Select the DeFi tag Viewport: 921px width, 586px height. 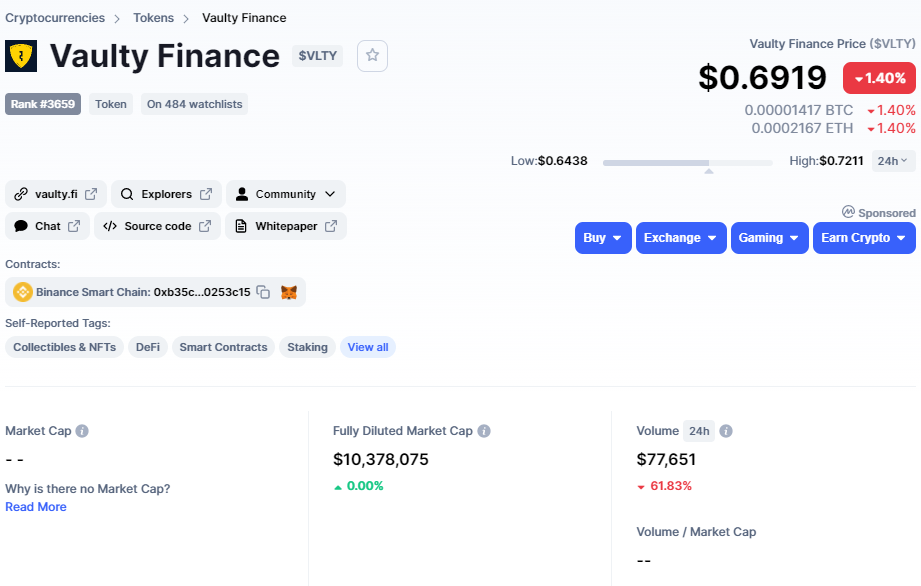[x=148, y=347]
